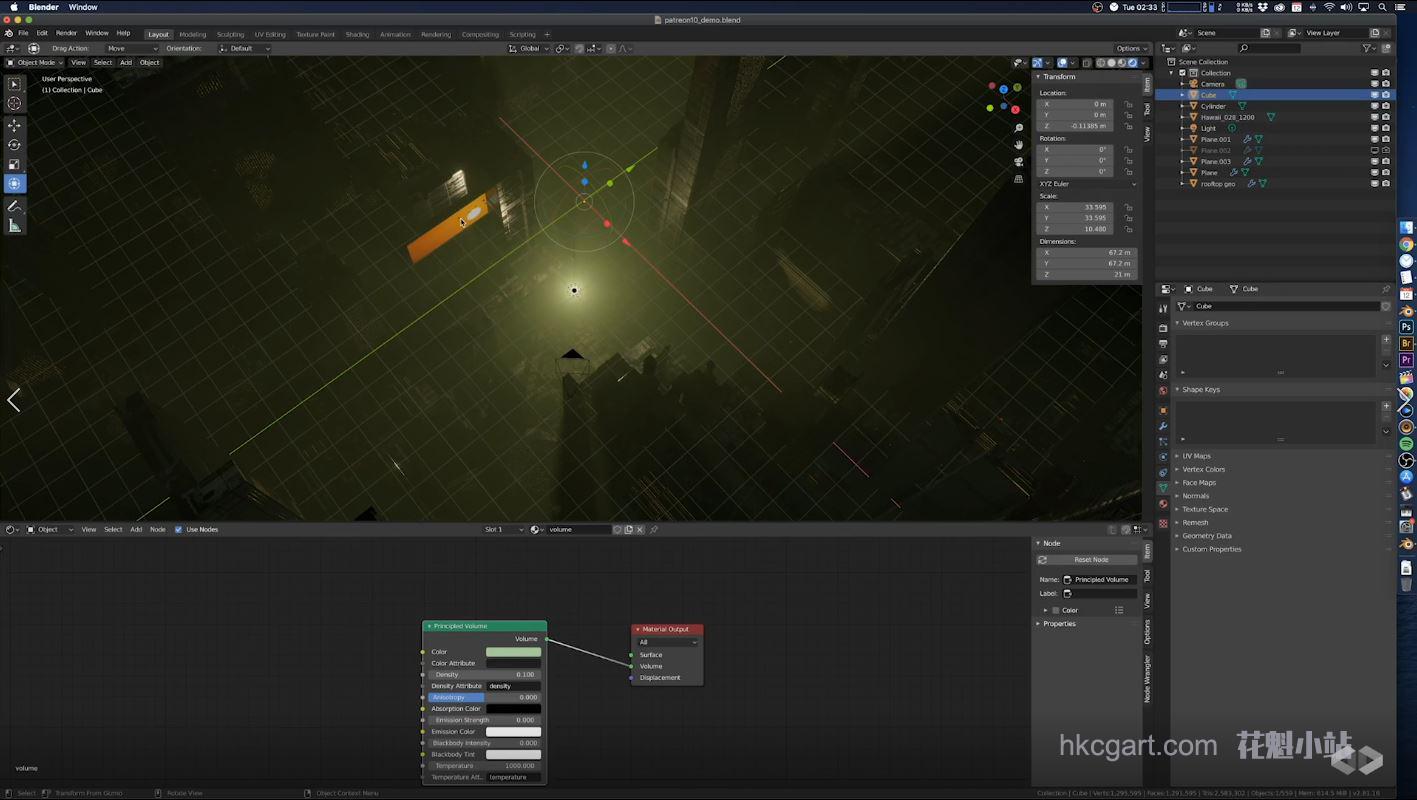Image resolution: width=1417 pixels, height=800 pixels.
Task: Open the Global transform orientation dropdown
Action: coord(529,48)
